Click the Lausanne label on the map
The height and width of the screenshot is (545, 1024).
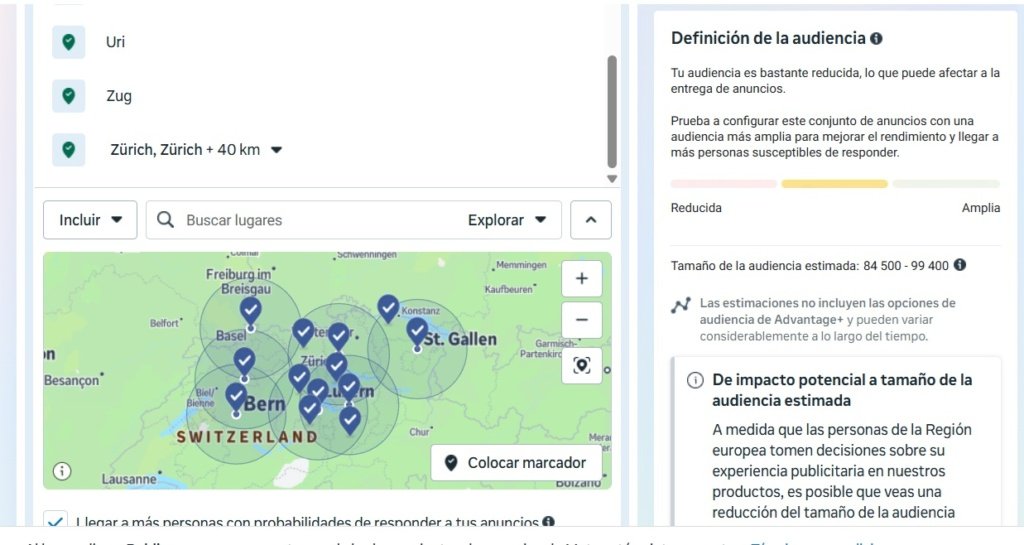tap(129, 479)
